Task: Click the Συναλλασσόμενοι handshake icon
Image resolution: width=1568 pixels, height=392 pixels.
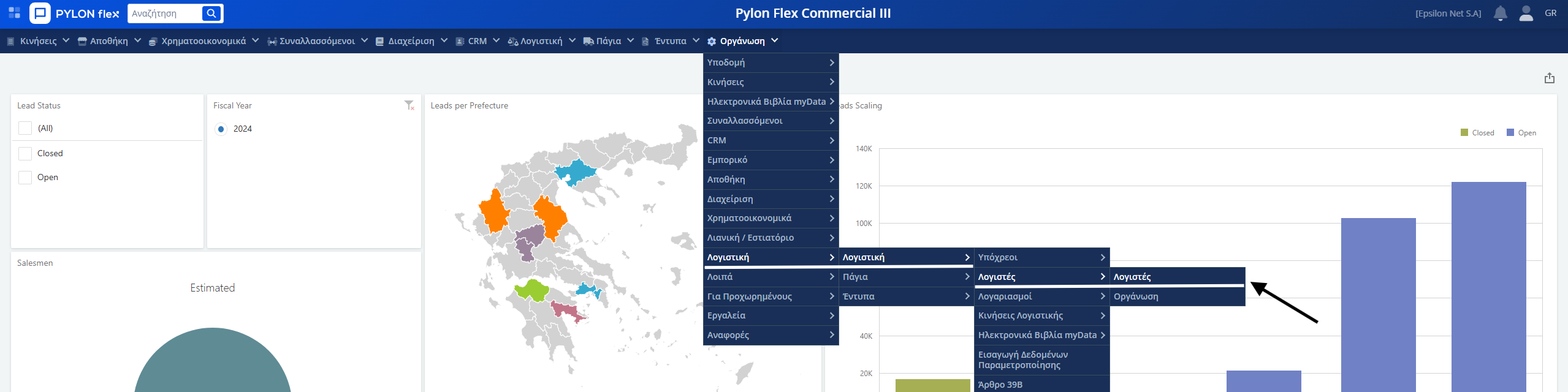Action: pyautogui.click(x=272, y=42)
